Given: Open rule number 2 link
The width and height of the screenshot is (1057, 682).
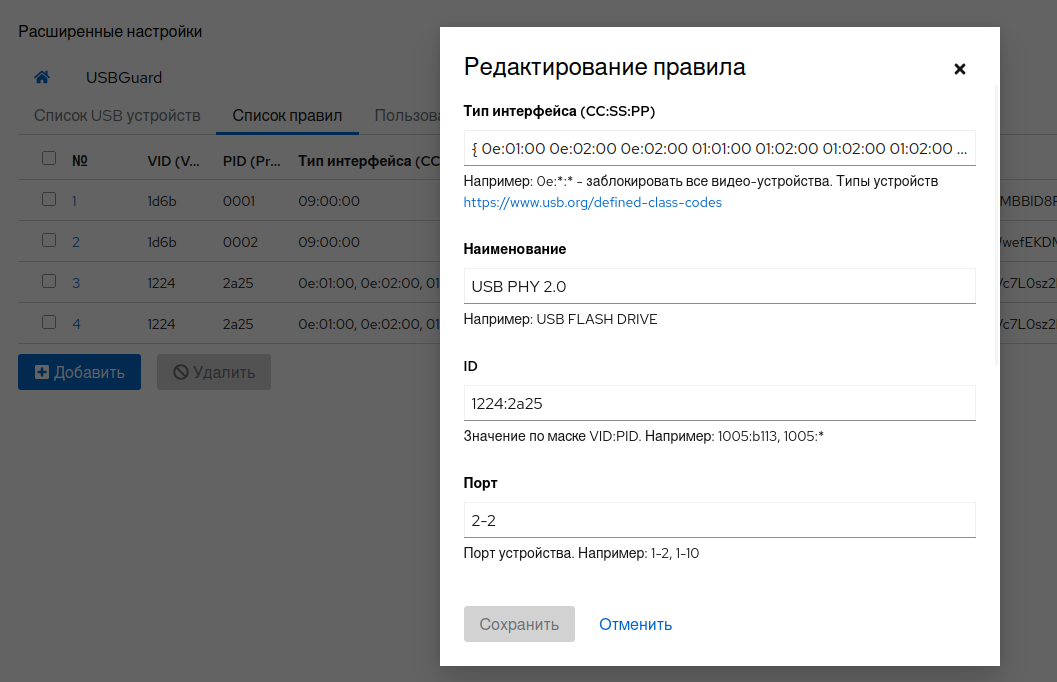Looking at the screenshot, I should pos(76,242).
